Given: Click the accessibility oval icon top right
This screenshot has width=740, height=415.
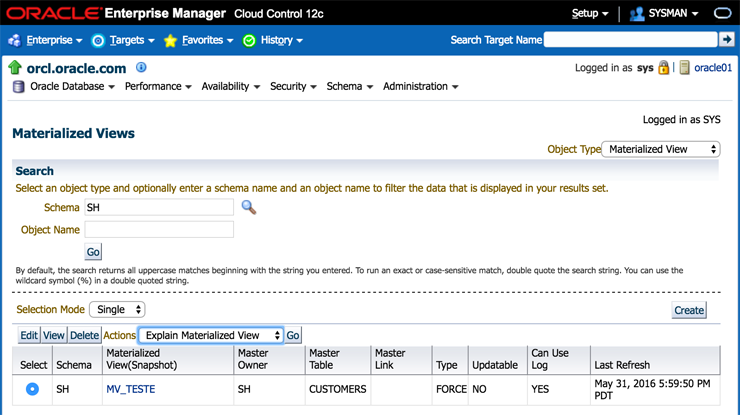Looking at the screenshot, I should tap(723, 14).
